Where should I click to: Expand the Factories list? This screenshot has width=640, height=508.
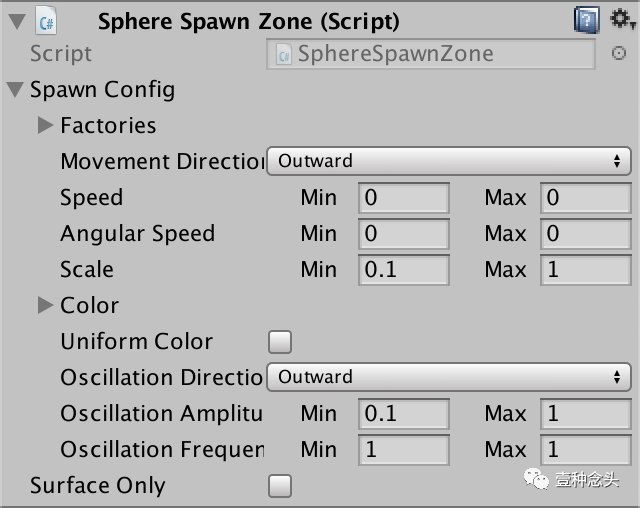(x=45, y=125)
